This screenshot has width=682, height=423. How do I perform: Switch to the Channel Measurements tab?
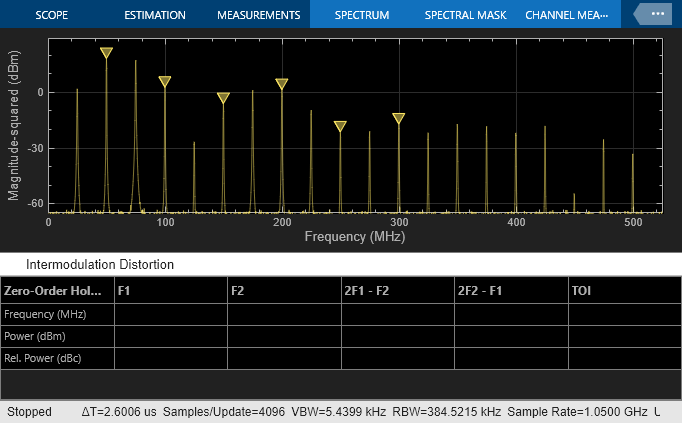(566, 16)
